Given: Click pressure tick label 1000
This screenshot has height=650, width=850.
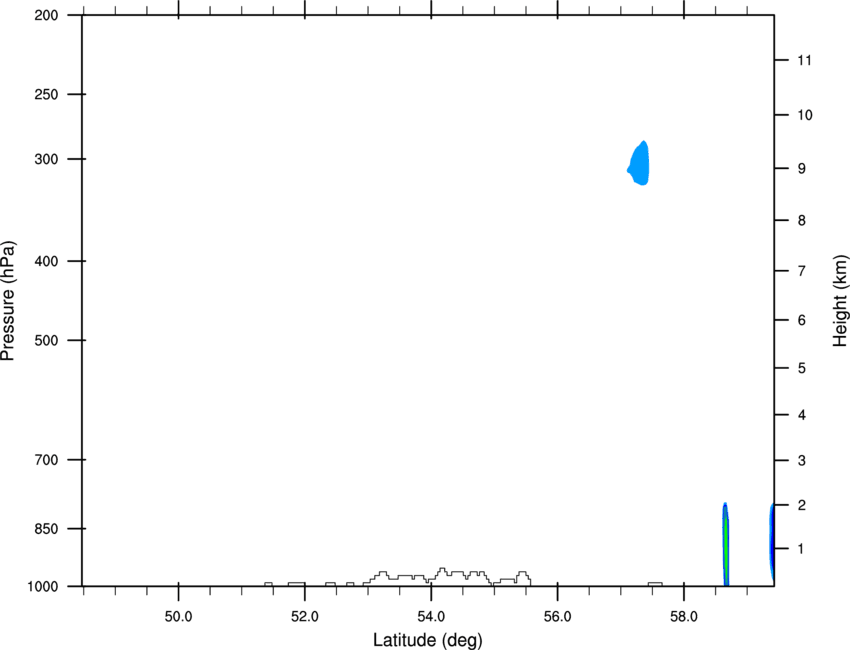Looking at the screenshot, I should (x=42, y=587).
